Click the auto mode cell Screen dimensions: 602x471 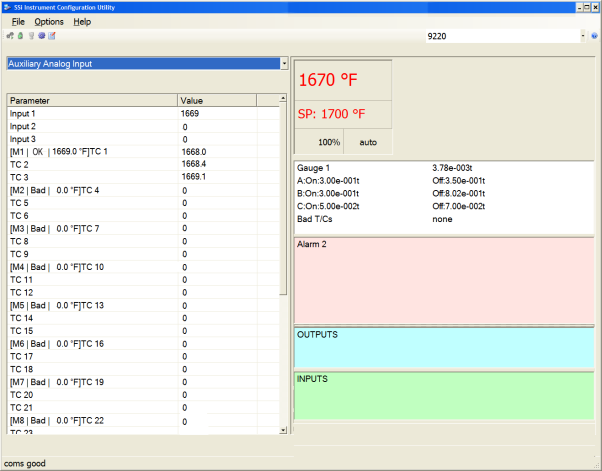[x=368, y=143]
